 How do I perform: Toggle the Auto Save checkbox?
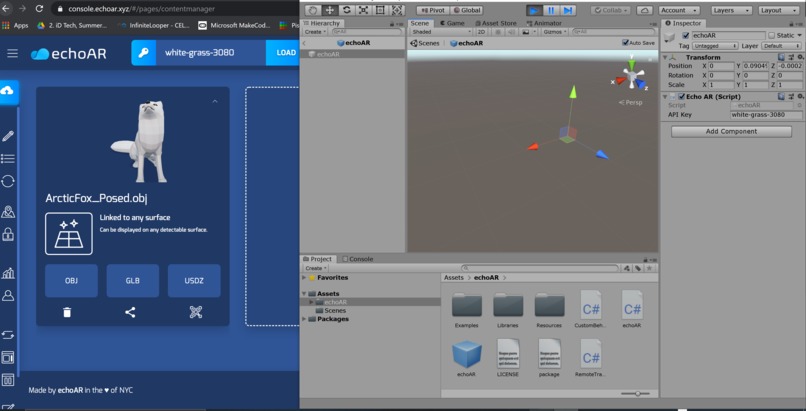pyautogui.click(x=625, y=43)
